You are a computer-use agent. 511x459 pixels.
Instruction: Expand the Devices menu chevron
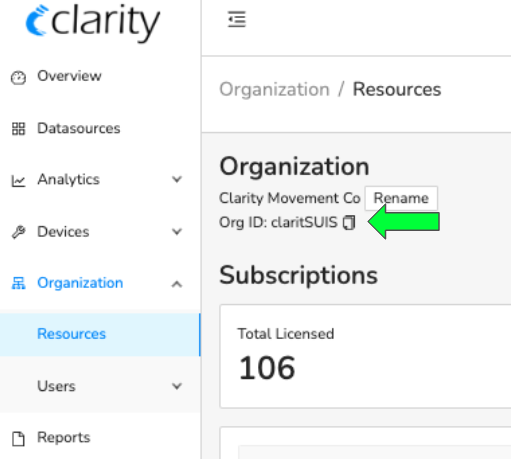[x=177, y=231]
